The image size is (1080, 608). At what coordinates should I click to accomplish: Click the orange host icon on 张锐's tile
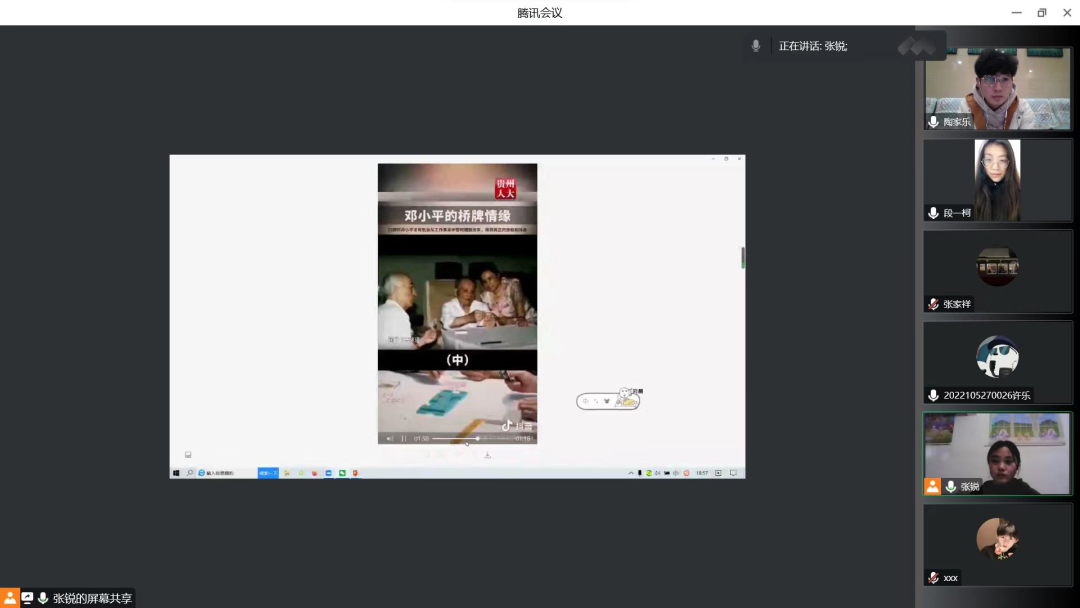[932, 486]
